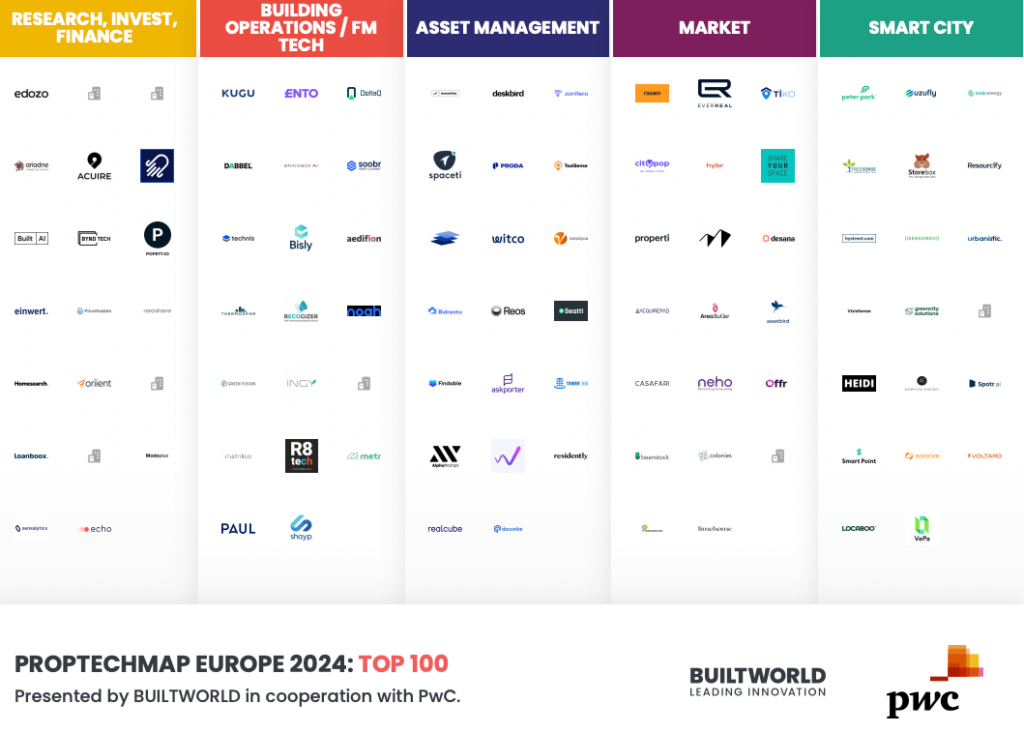Select the technis logo
The width and height of the screenshot is (1024, 733).
click(238, 238)
